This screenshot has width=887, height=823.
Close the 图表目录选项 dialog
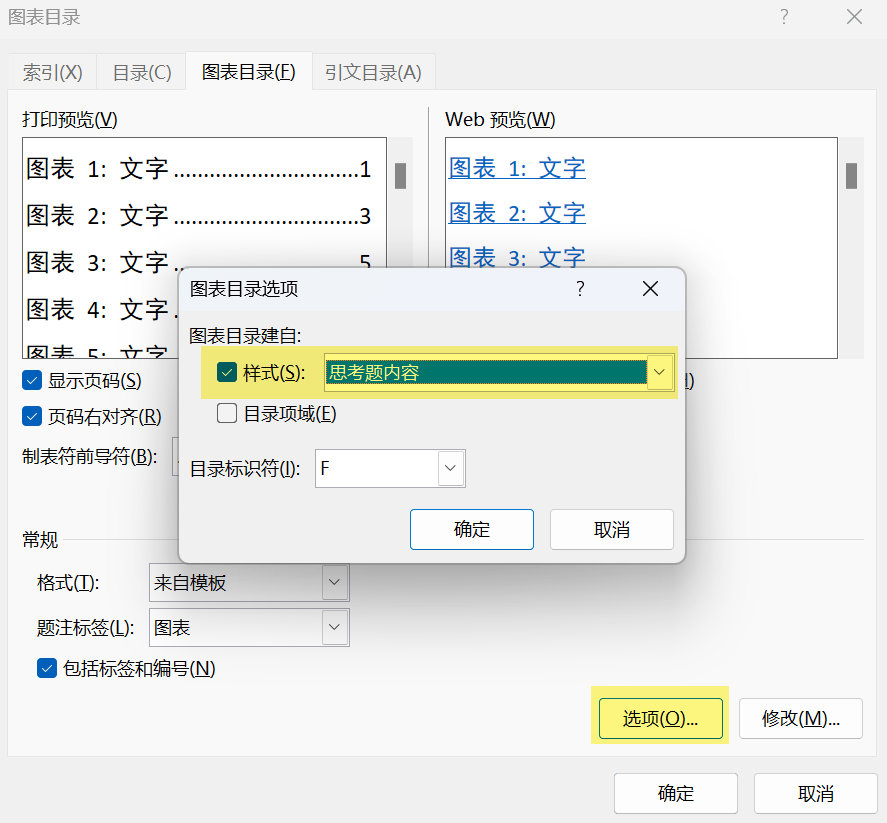[651, 289]
